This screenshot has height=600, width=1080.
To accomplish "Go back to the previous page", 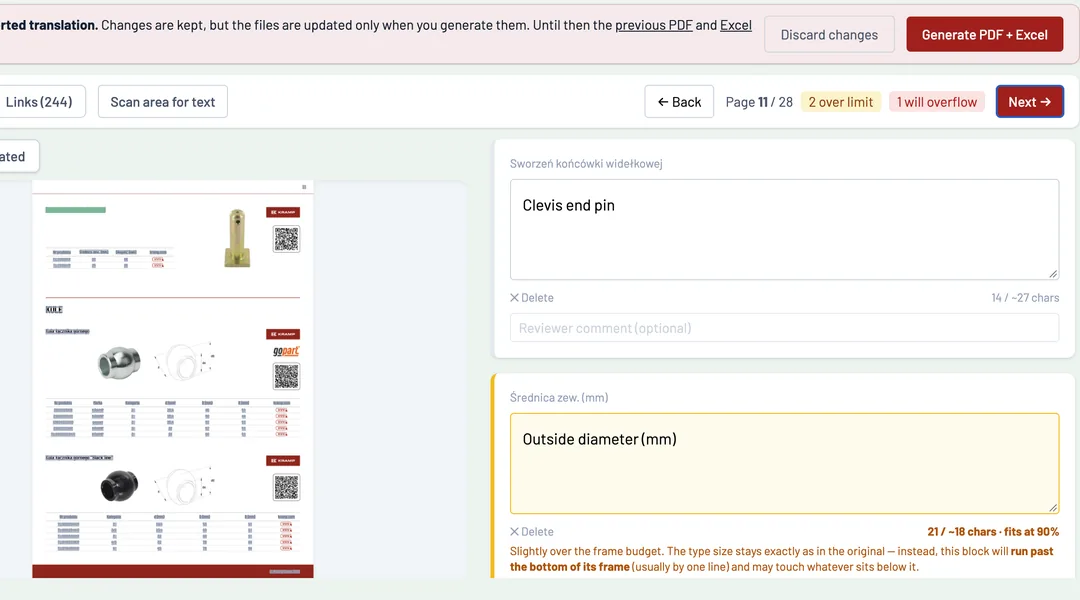I will pos(679,102).
